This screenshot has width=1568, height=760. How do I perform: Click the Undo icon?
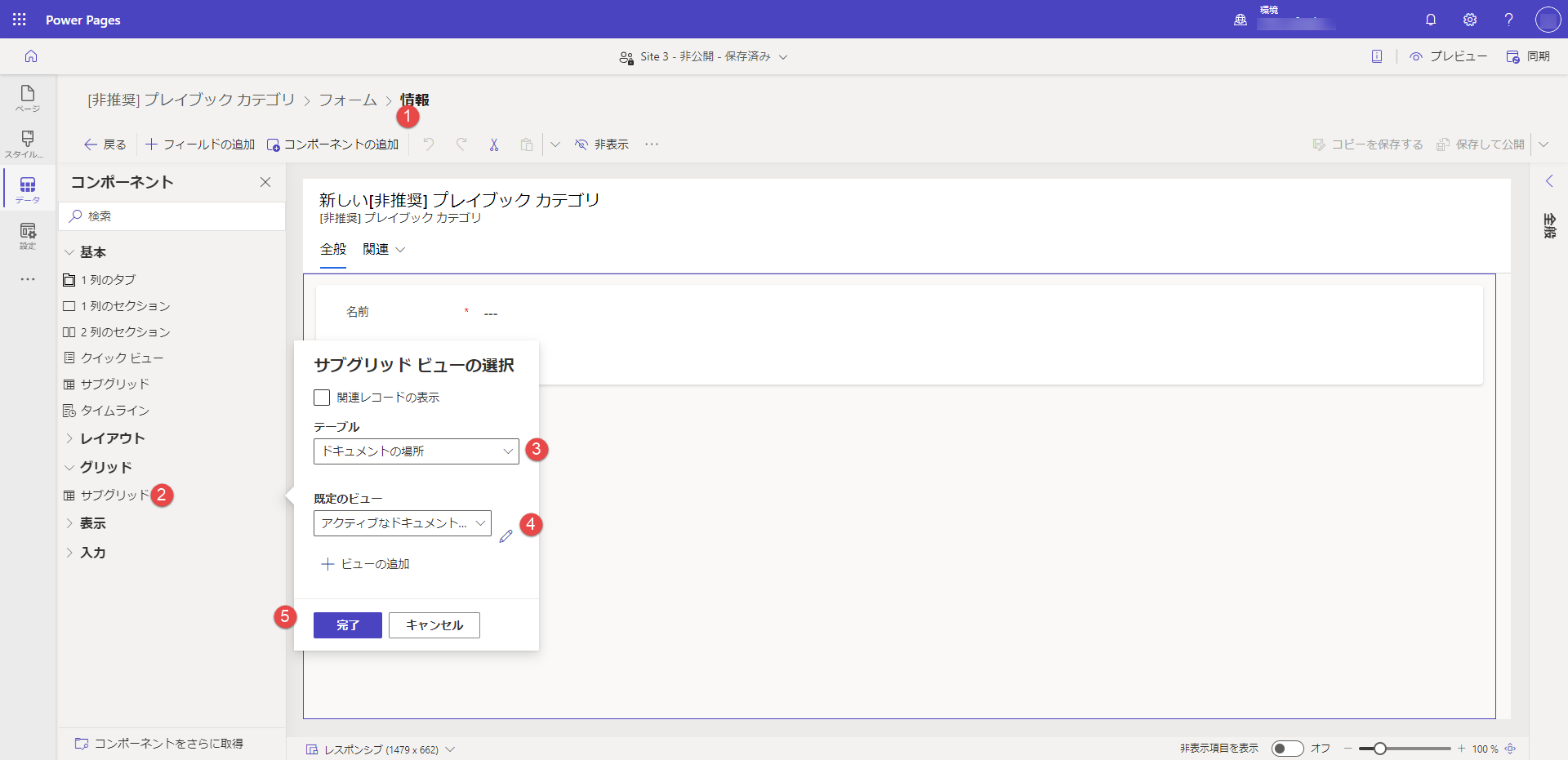(429, 144)
